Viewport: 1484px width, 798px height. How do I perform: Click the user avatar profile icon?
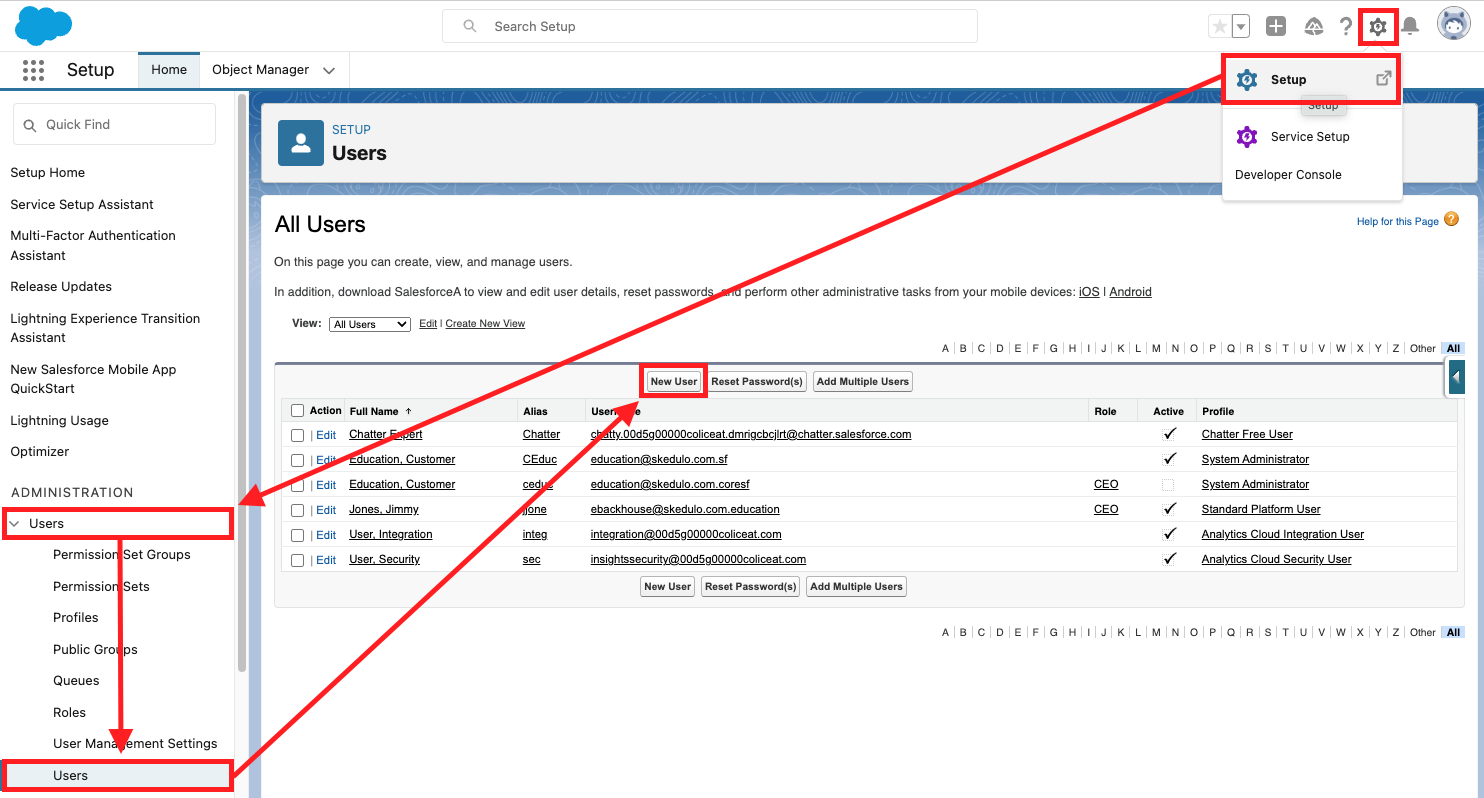pos(1453,24)
